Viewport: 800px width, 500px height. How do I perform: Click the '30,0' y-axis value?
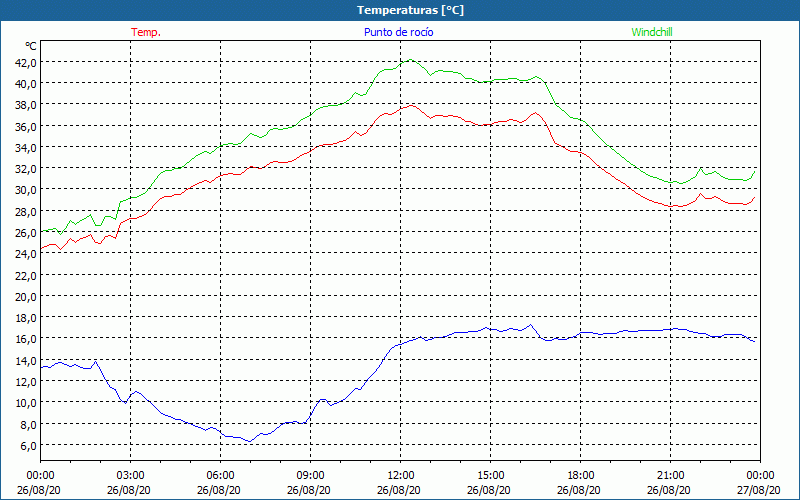click(x=27, y=190)
